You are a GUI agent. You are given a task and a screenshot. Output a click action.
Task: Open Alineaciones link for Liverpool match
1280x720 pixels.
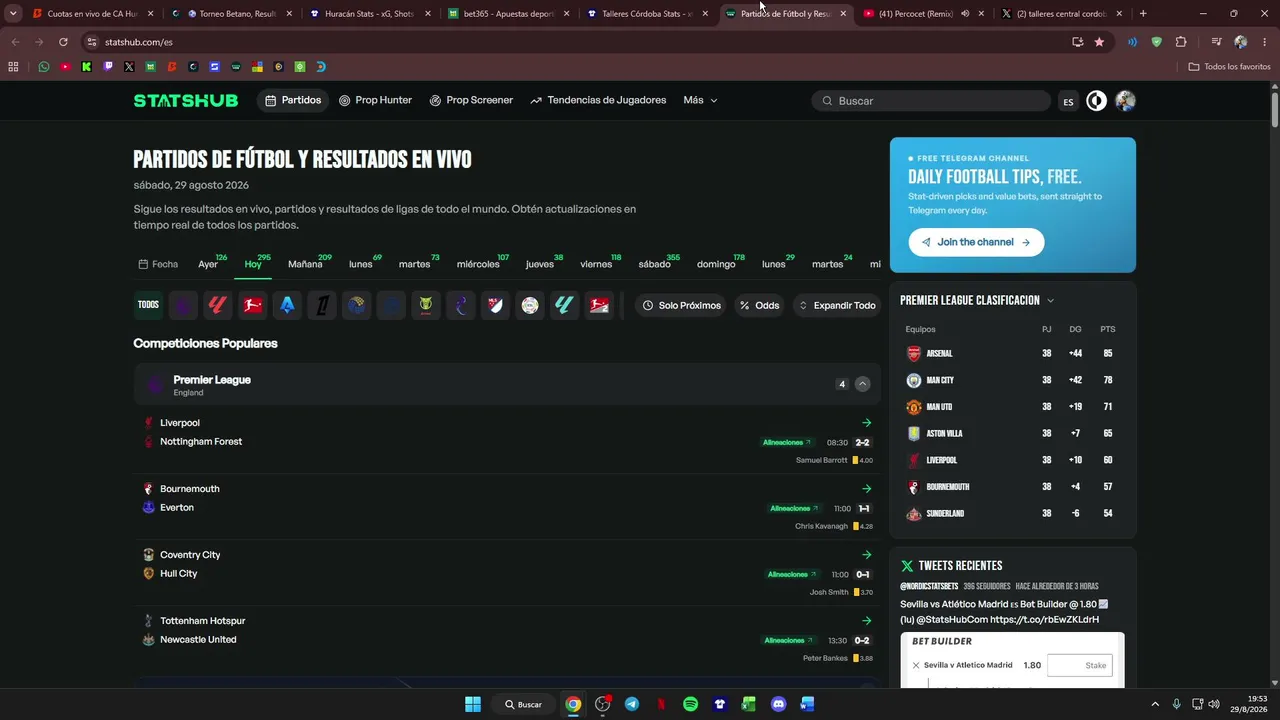(787, 442)
